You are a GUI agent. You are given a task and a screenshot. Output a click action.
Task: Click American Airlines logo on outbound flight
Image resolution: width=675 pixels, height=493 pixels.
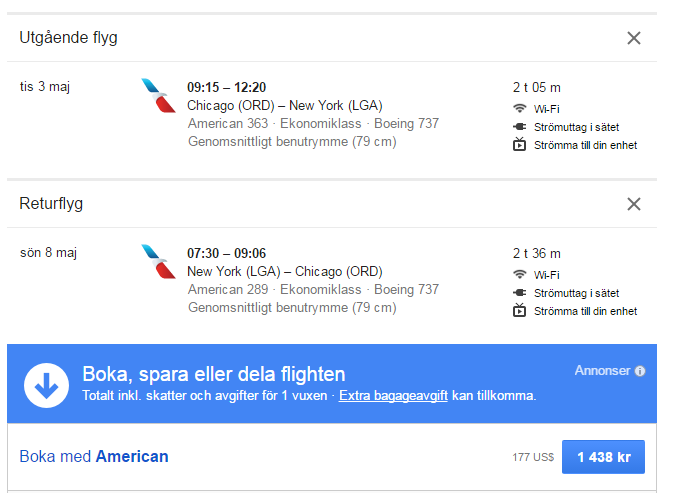[159, 96]
